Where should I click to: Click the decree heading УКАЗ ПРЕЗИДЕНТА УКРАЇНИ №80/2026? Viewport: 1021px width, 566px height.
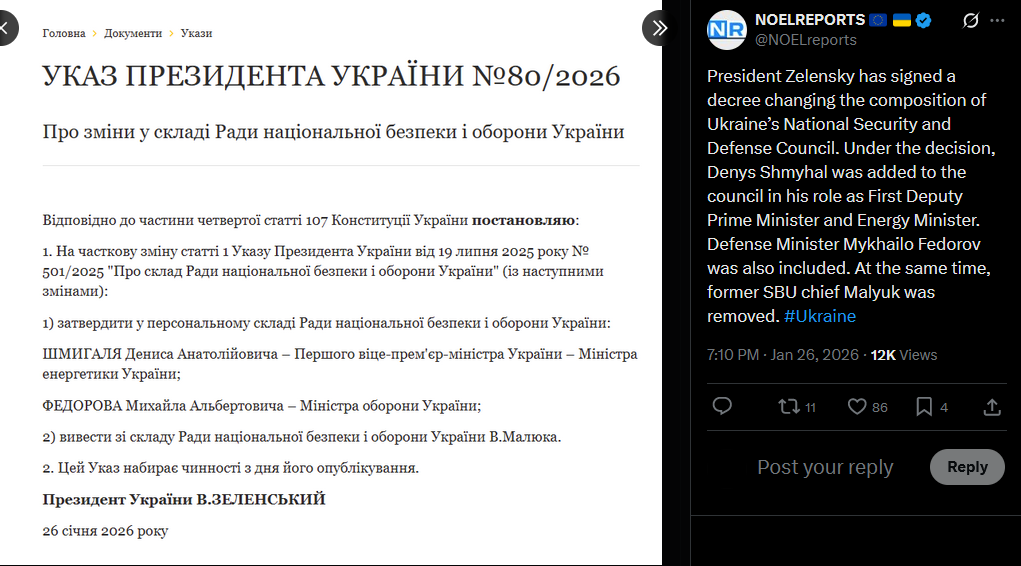tap(331, 76)
